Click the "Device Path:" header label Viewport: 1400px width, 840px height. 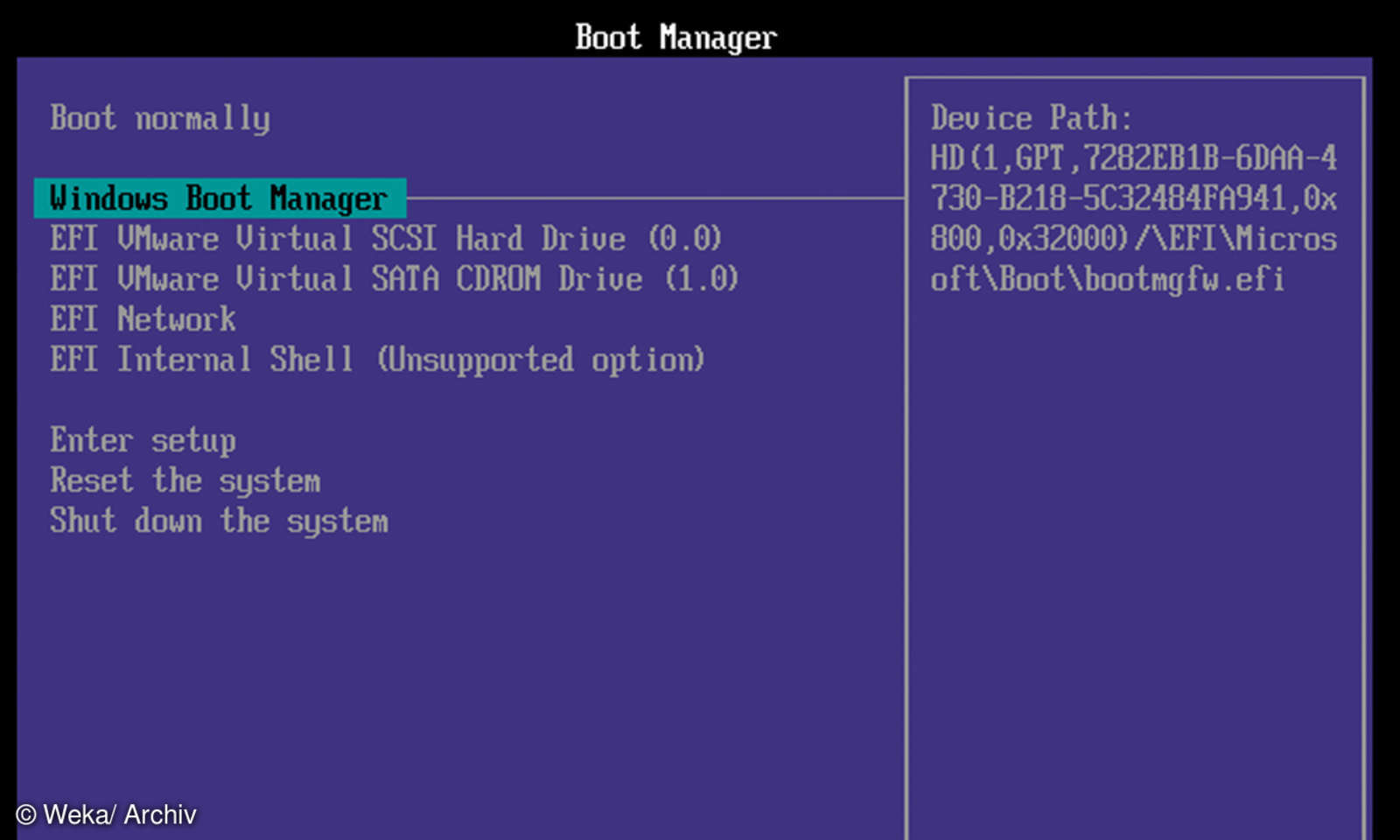[x=1032, y=117]
